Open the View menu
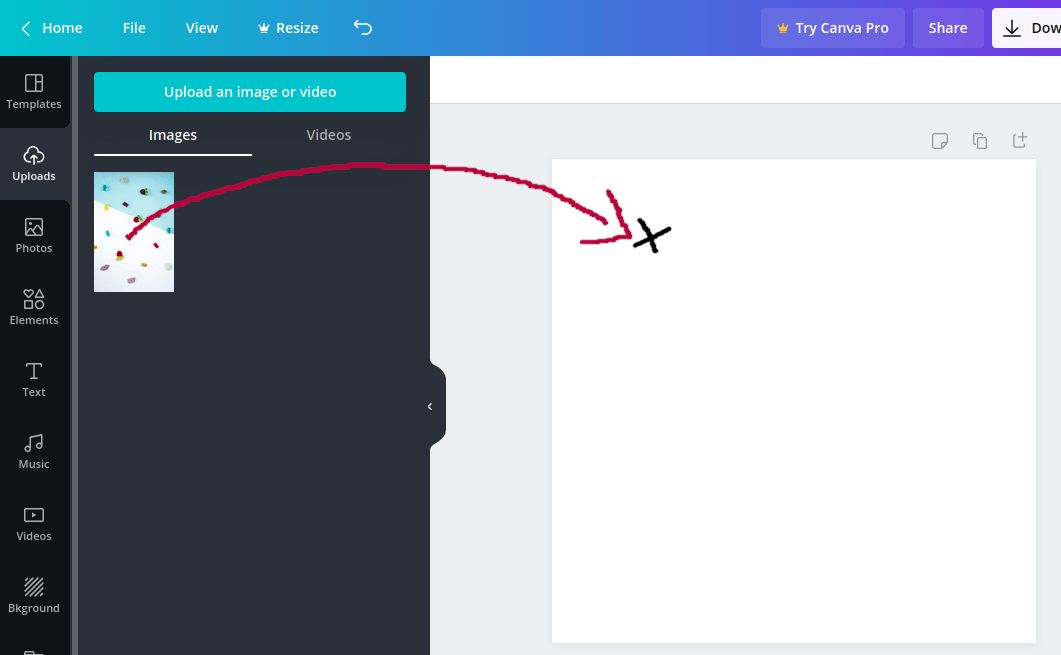The height and width of the screenshot is (655, 1061). tap(201, 28)
